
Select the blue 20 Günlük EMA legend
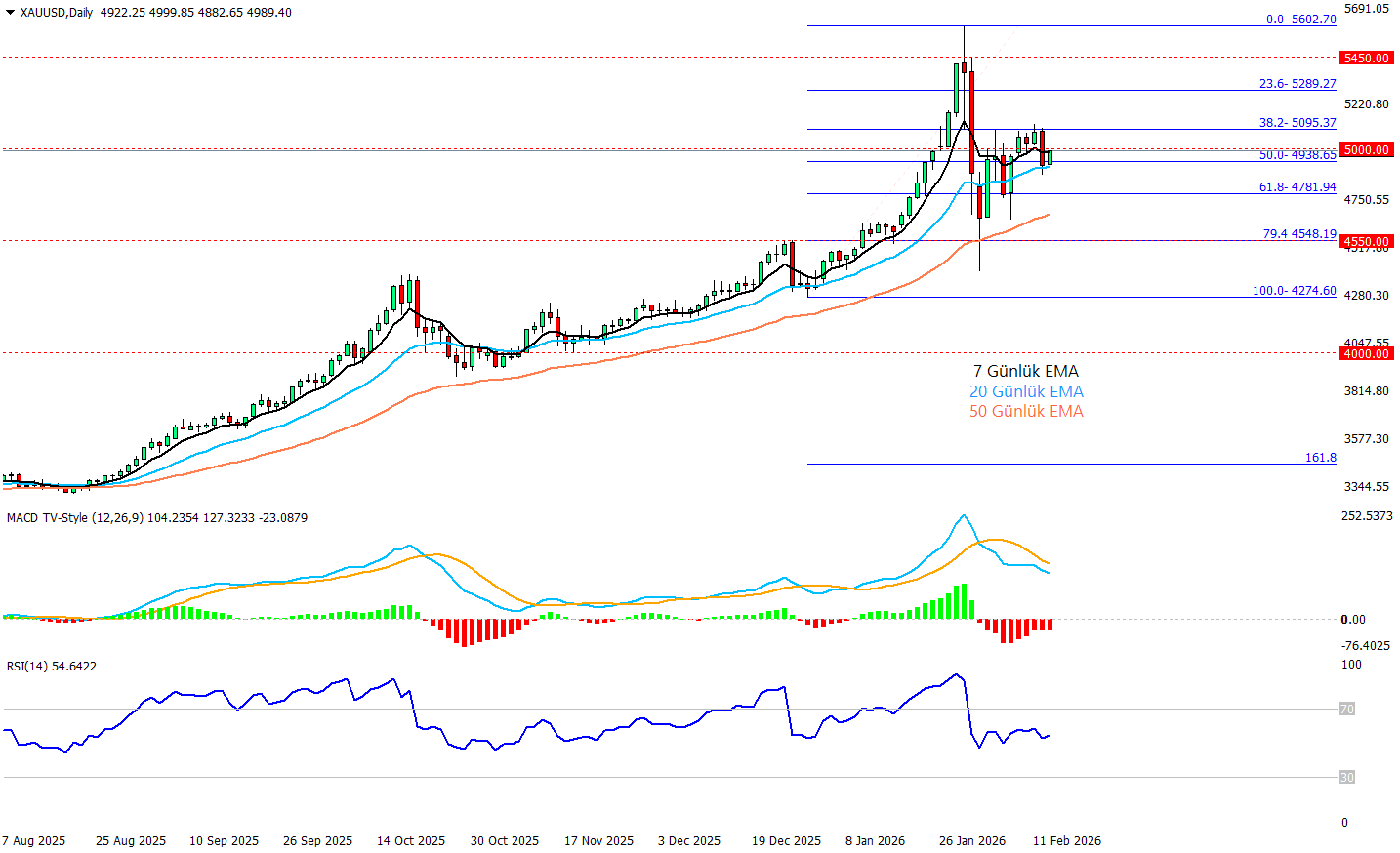1025,391
